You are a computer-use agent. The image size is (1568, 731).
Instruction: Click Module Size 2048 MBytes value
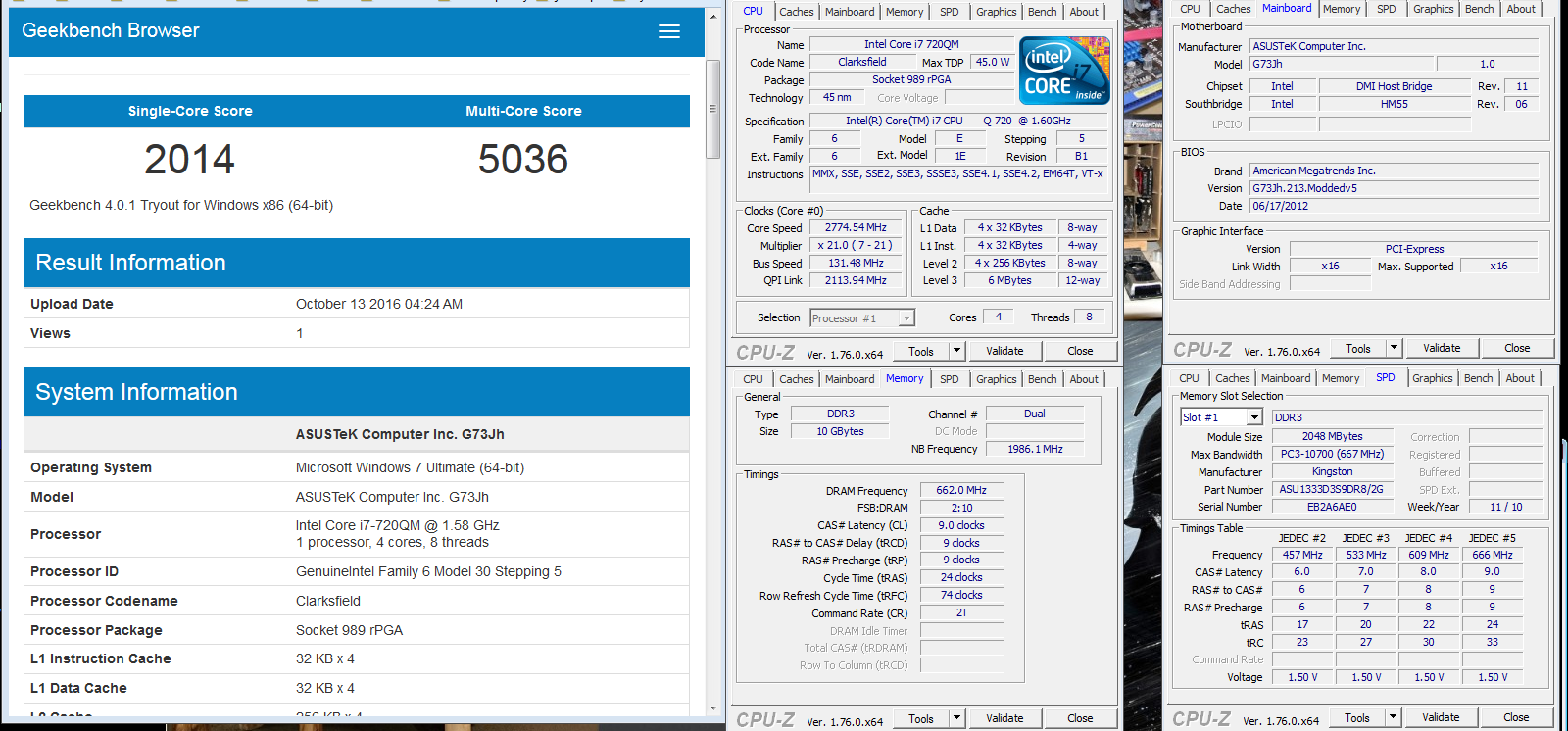1332,436
